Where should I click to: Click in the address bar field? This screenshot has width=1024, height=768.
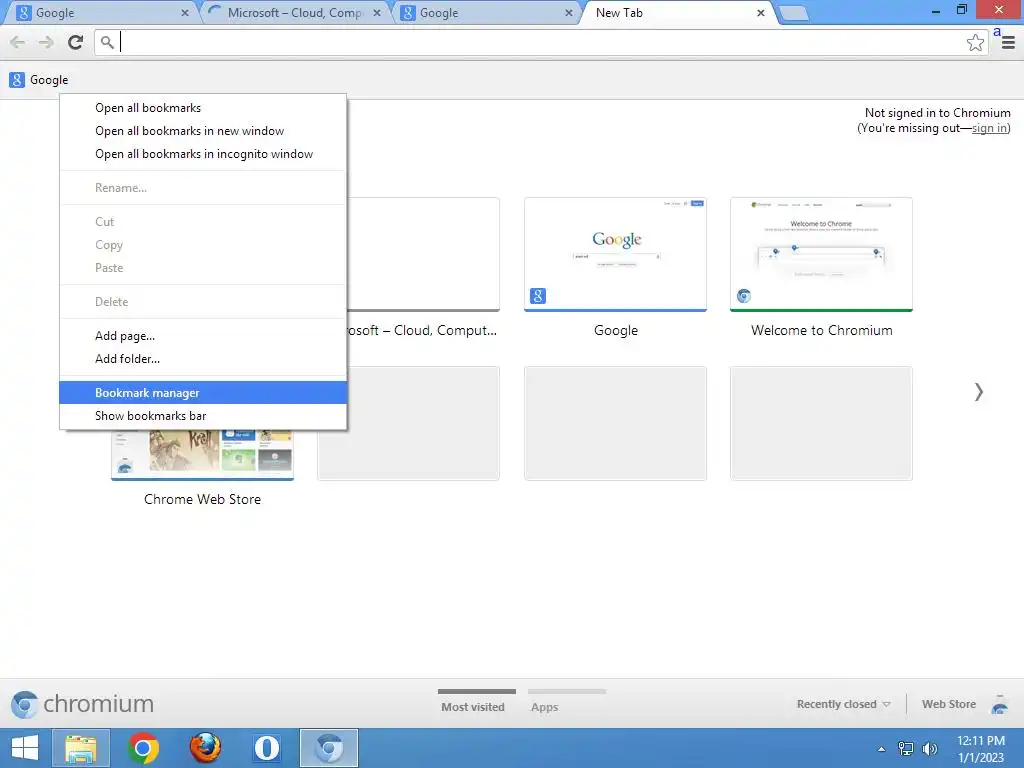[542, 42]
